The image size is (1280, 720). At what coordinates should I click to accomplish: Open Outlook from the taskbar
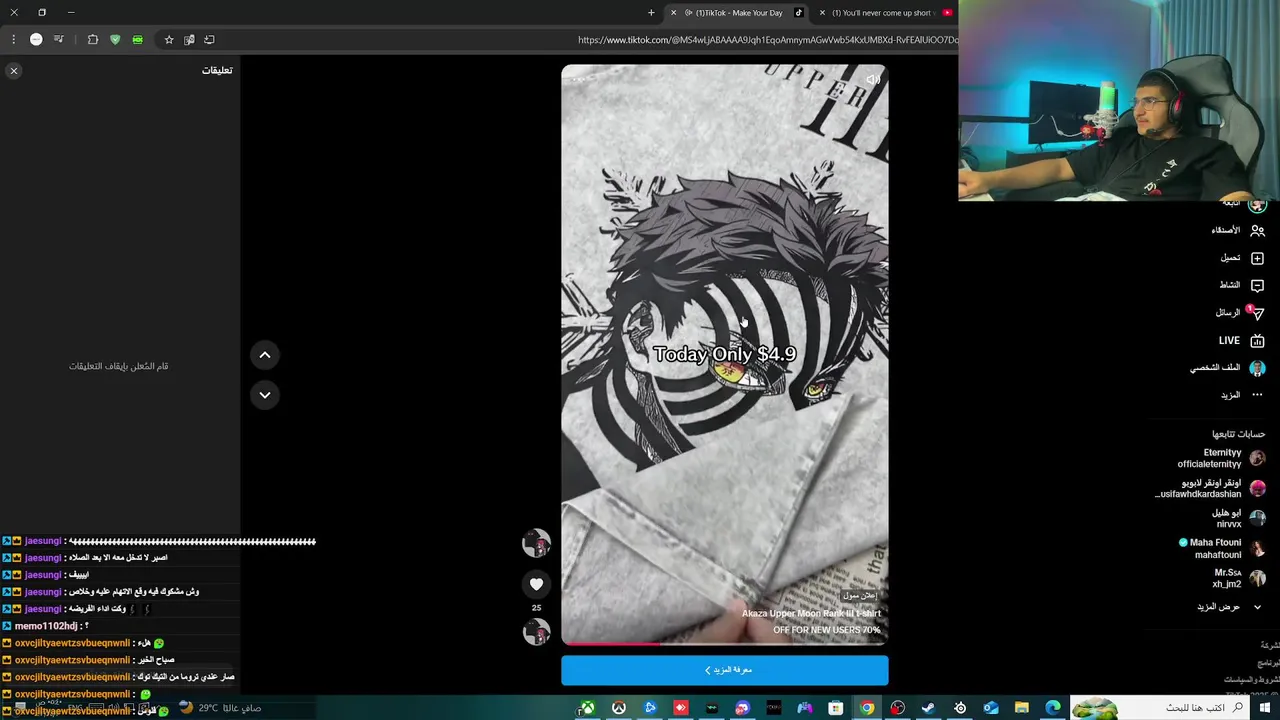tap(991, 708)
